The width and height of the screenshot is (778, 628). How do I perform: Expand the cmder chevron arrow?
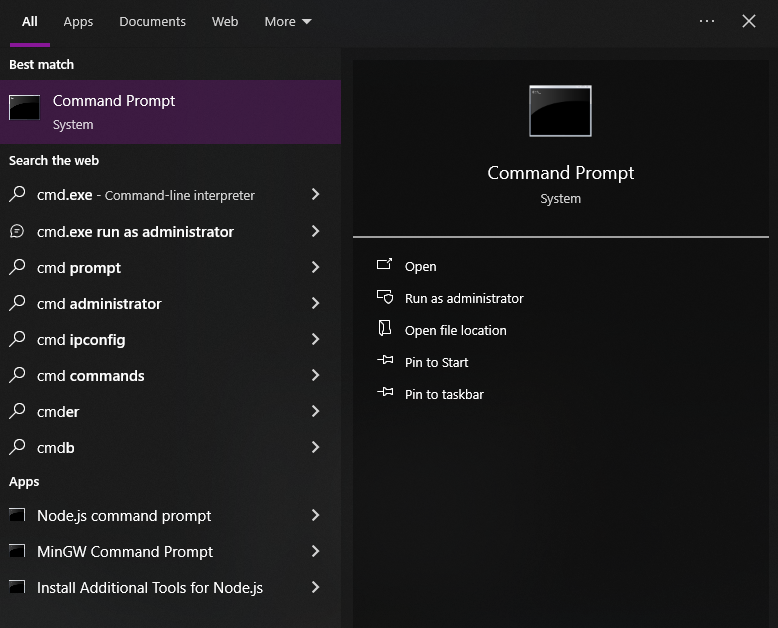[316, 411]
